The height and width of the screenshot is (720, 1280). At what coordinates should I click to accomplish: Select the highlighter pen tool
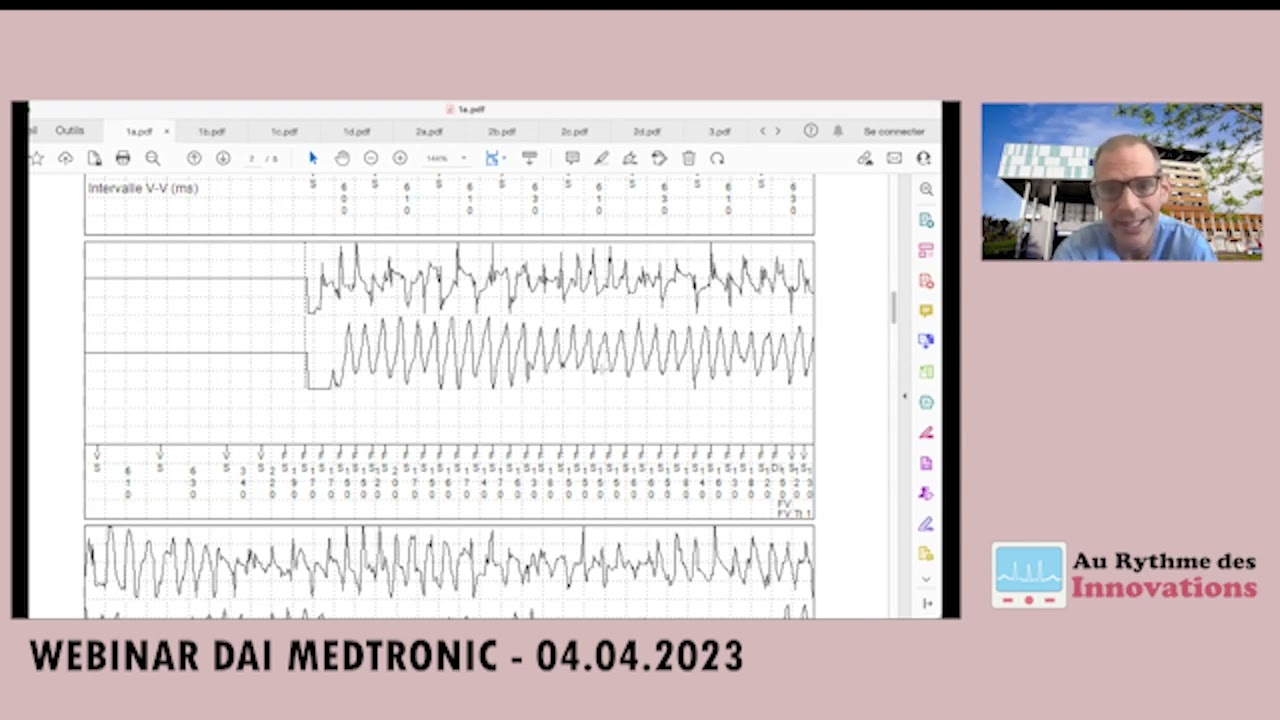click(601, 158)
